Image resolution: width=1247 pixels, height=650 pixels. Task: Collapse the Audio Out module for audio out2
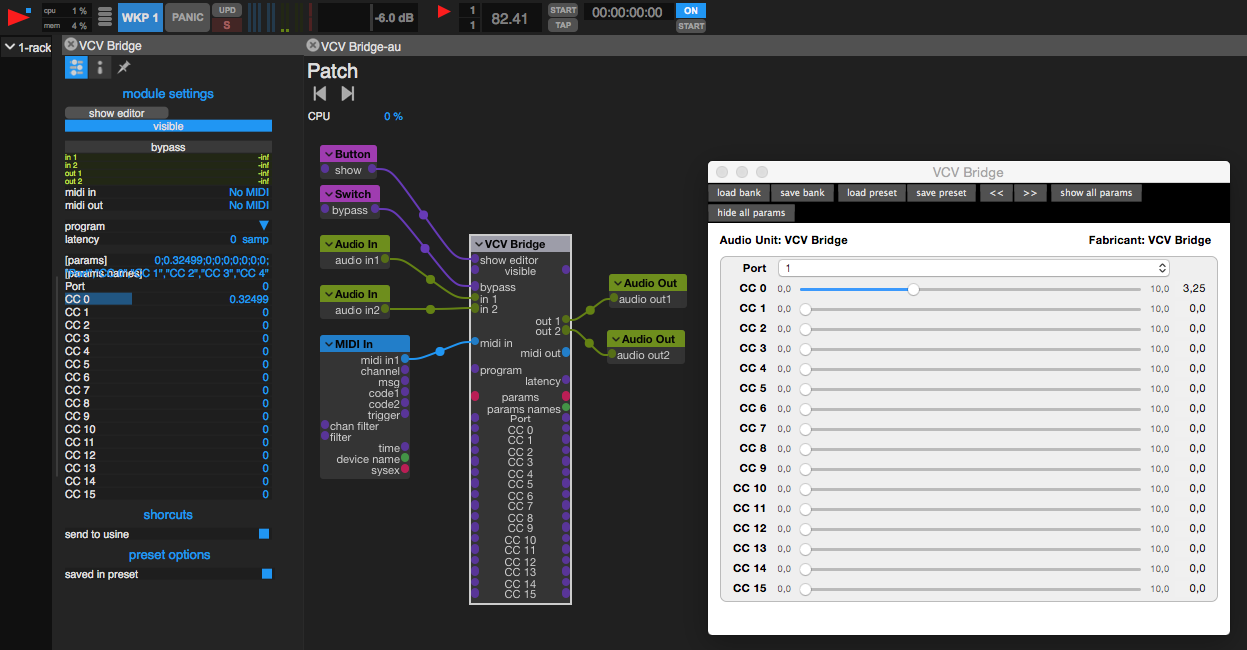pyautogui.click(x=616, y=339)
